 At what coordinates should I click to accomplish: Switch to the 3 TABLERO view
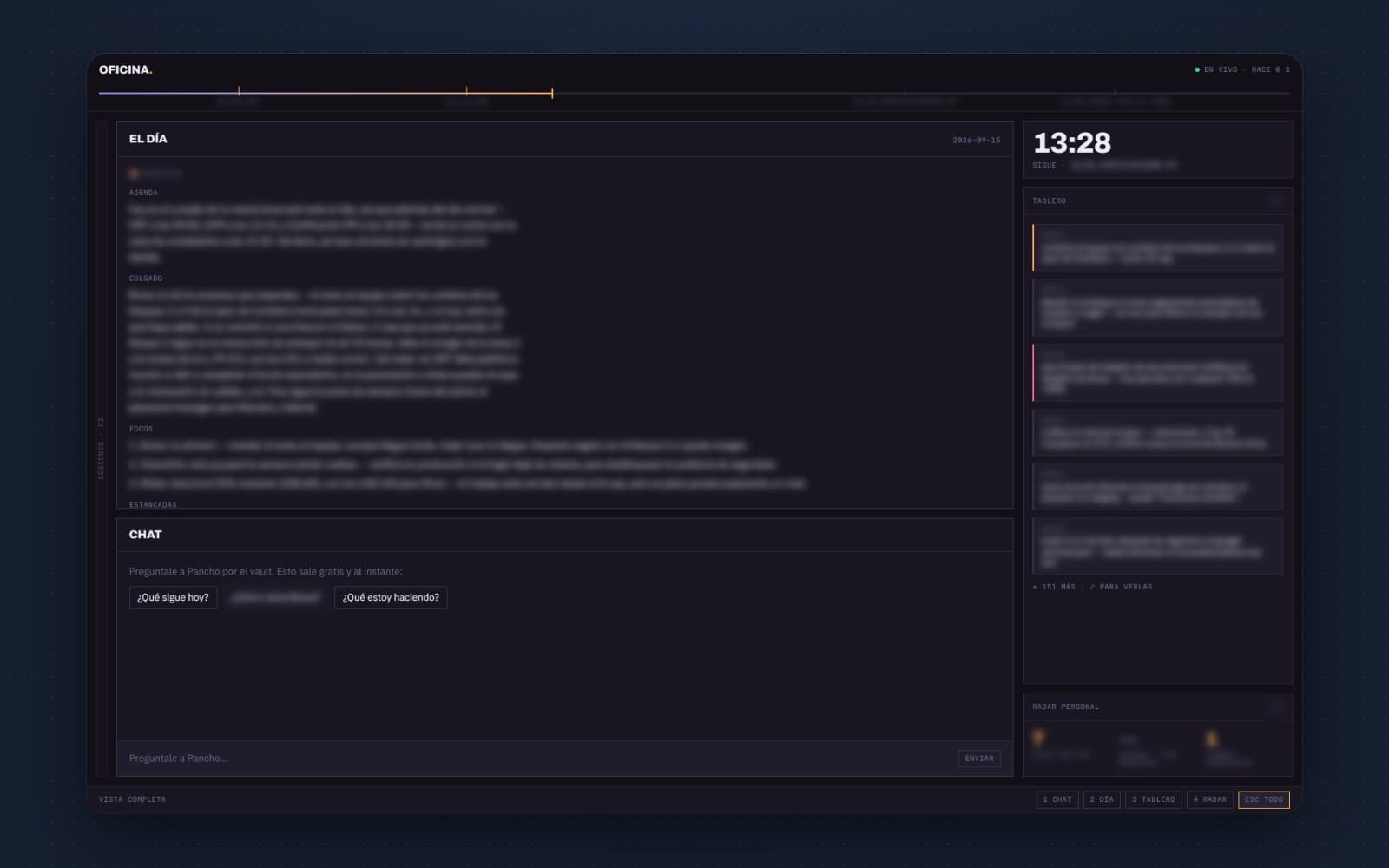tap(1154, 799)
